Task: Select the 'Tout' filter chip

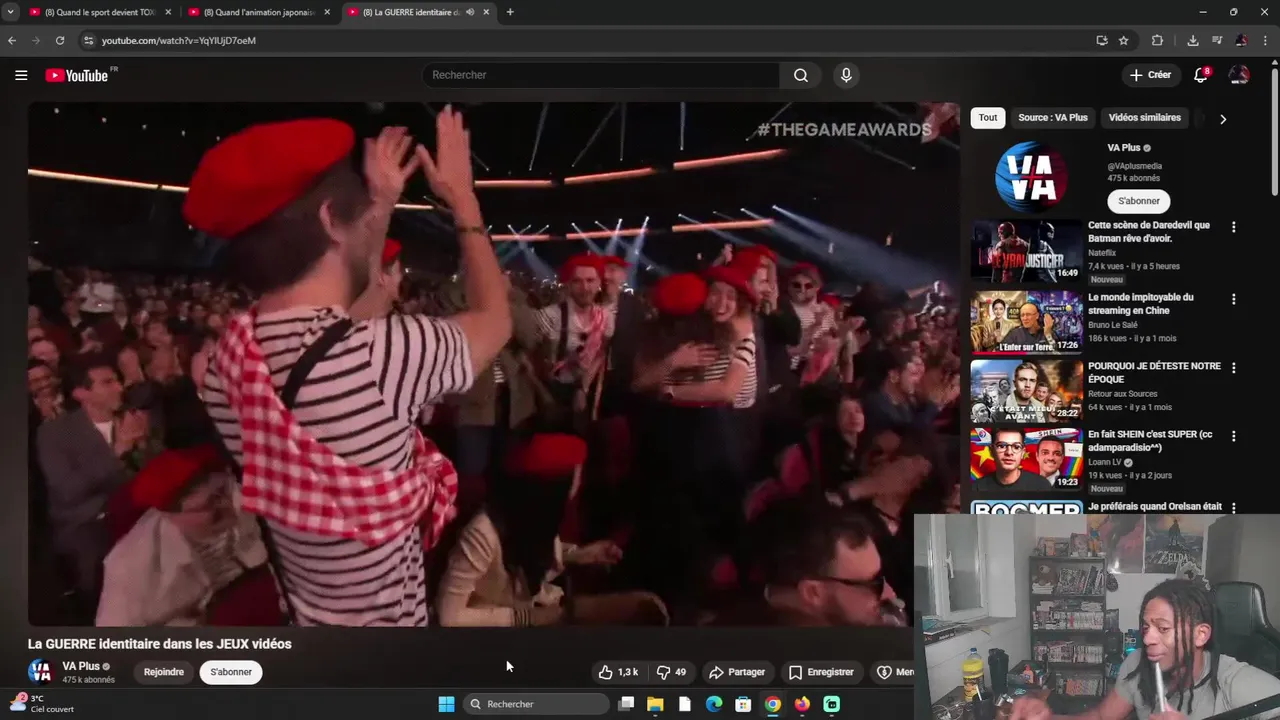Action: click(988, 118)
